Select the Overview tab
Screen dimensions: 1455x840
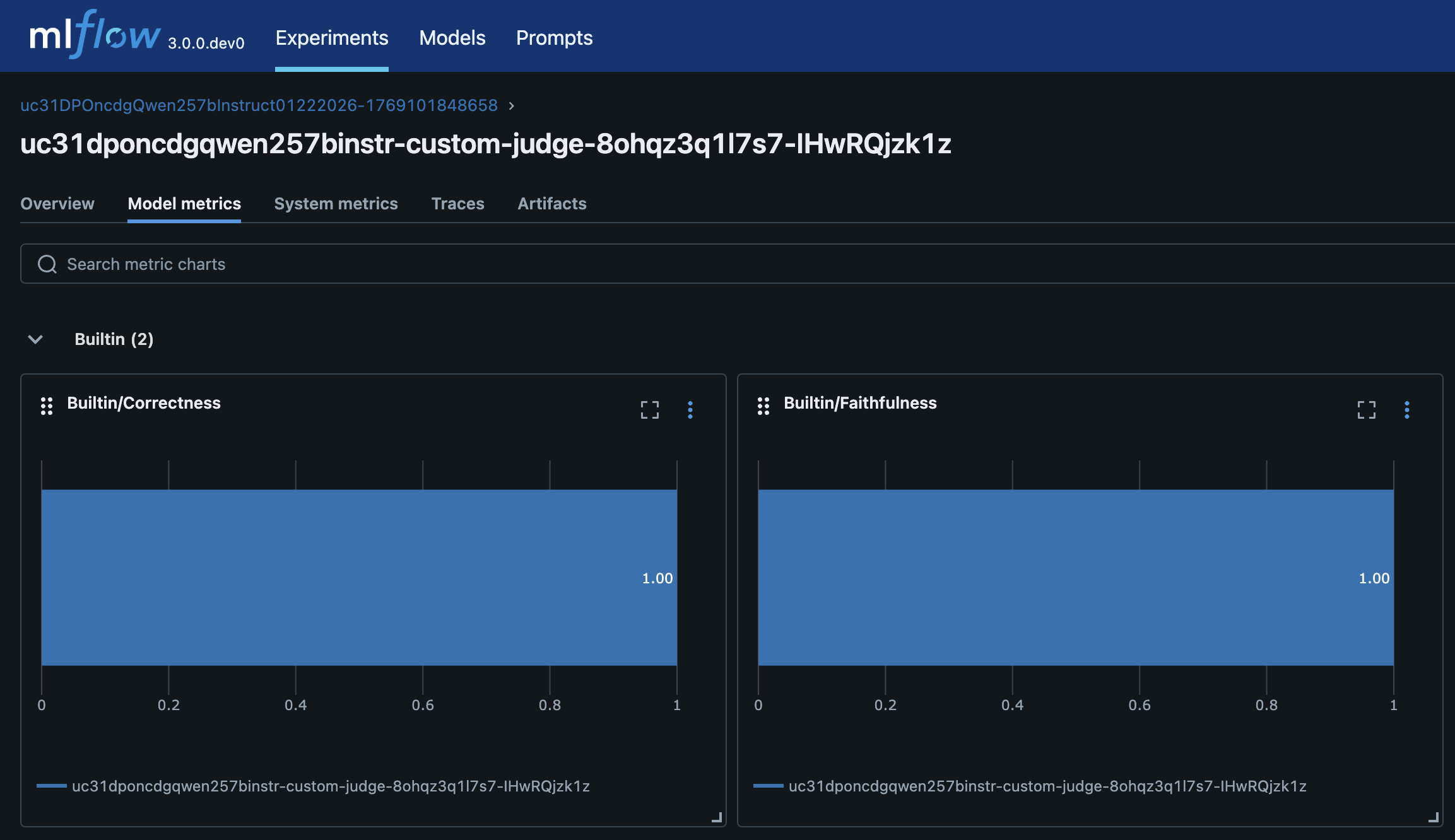click(57, 204)
